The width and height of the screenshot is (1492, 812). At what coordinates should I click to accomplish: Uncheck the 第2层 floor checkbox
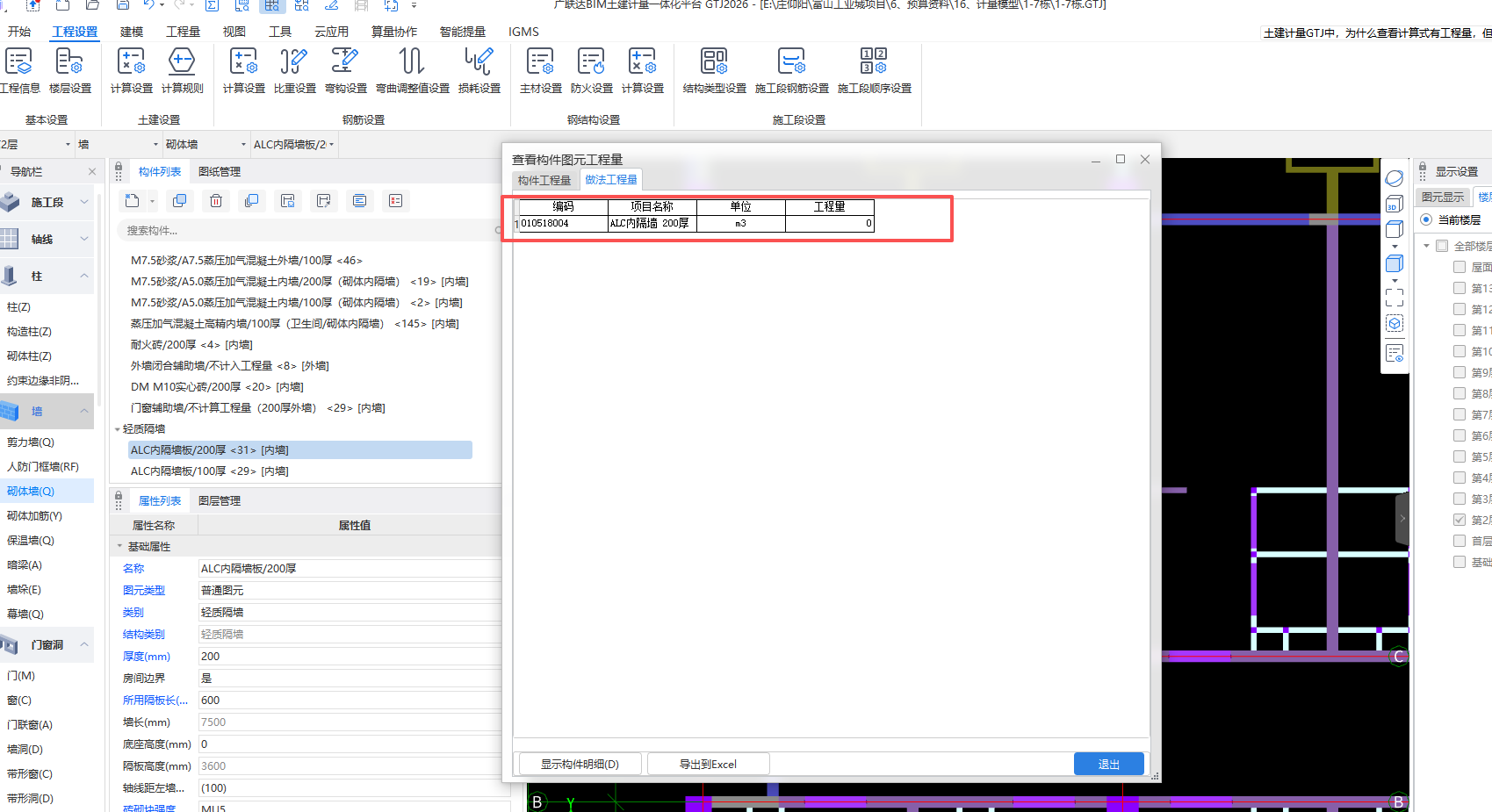[x=1460, y=520]
